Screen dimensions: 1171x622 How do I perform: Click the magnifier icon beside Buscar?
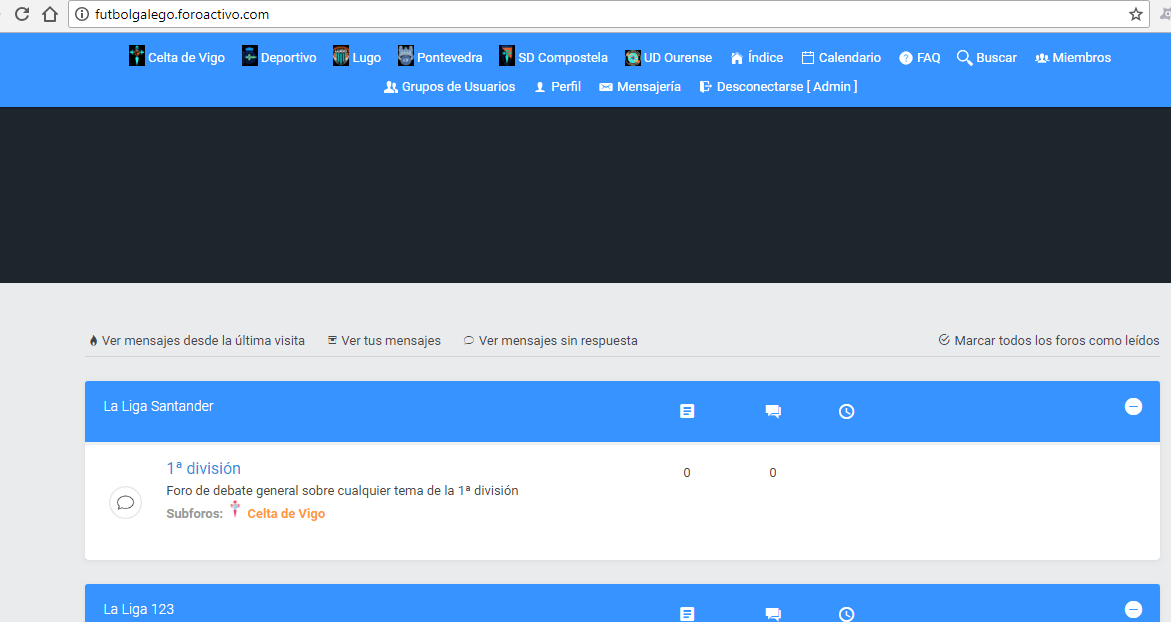click(964, 57)
